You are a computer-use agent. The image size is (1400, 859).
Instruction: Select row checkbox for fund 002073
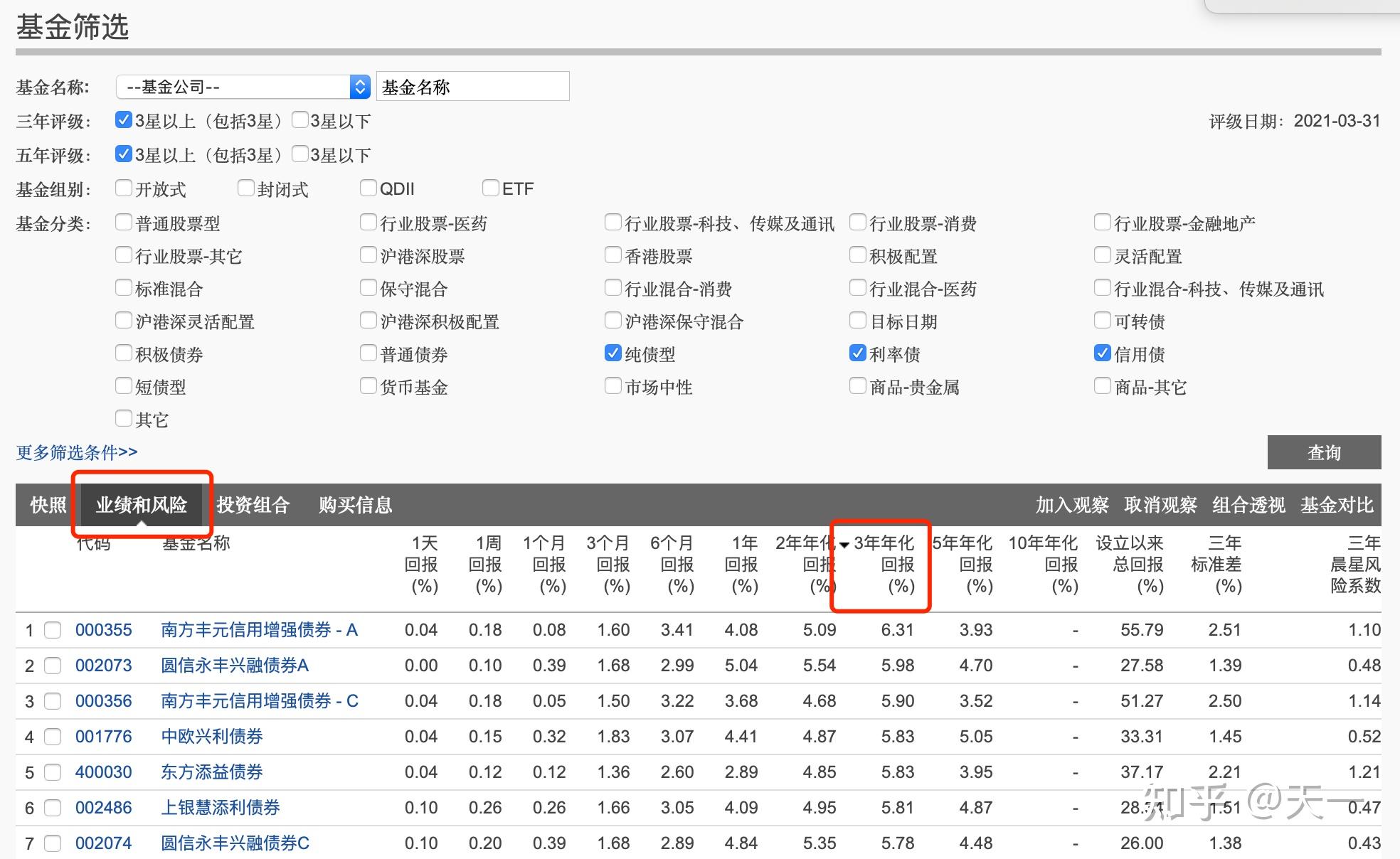(x=53, y=666)
